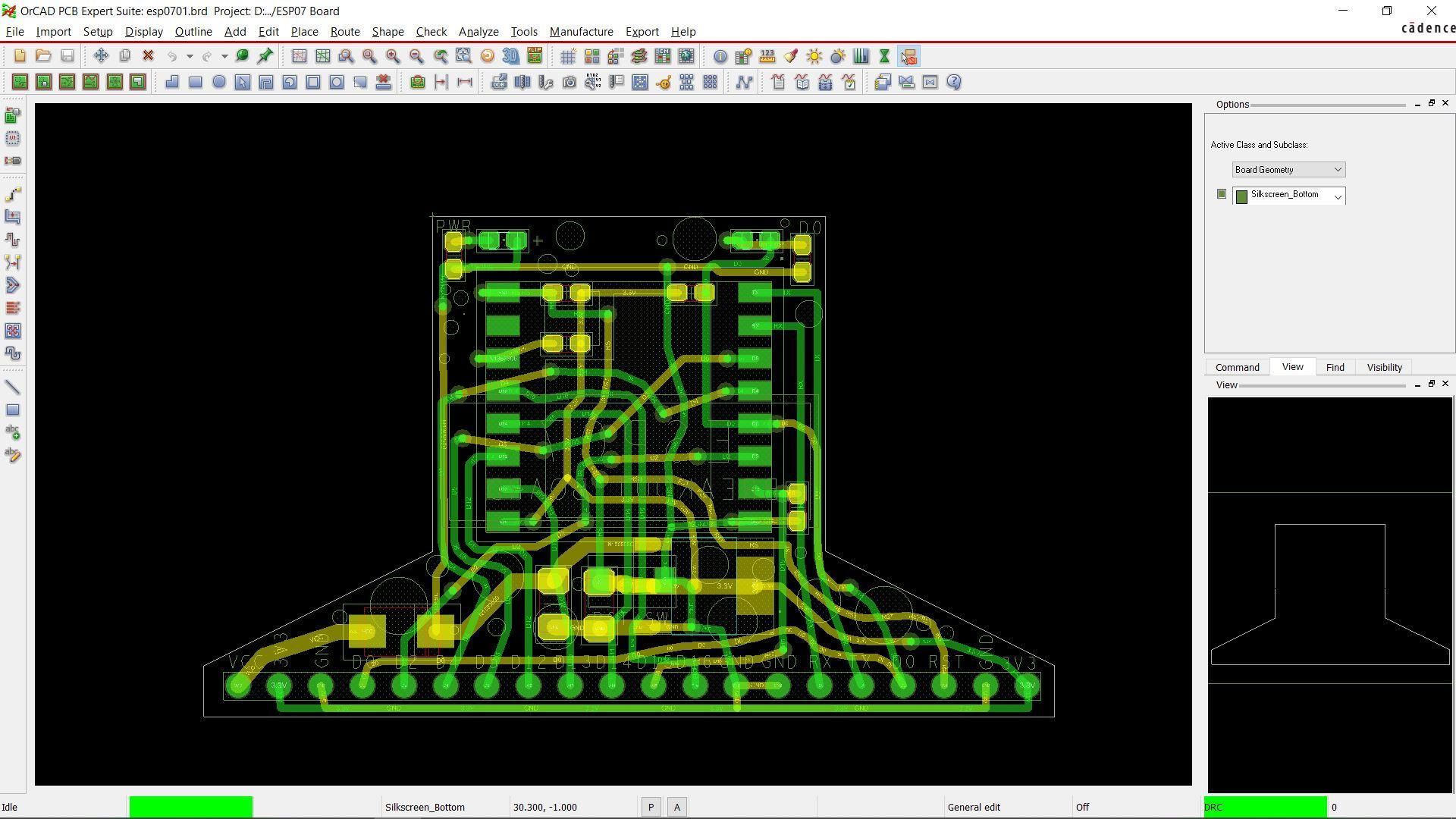Toggle visibility checkbox beside Silkscreen_Bottom
The height and width of the screenshot is (819, 1456).
(x=1221, y=193)
